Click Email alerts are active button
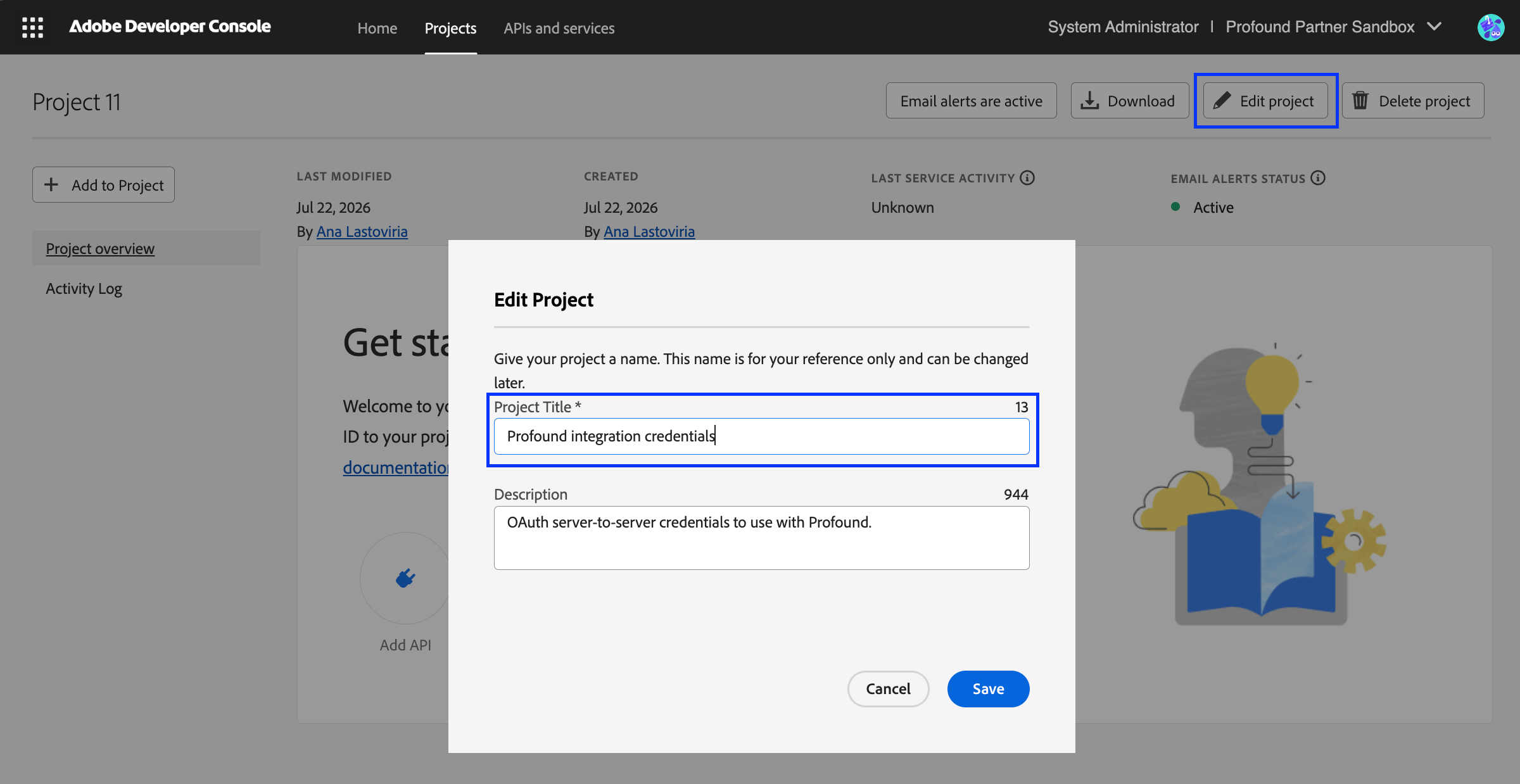The width and height of the screenshot is (1520, 784). (971, 101)
